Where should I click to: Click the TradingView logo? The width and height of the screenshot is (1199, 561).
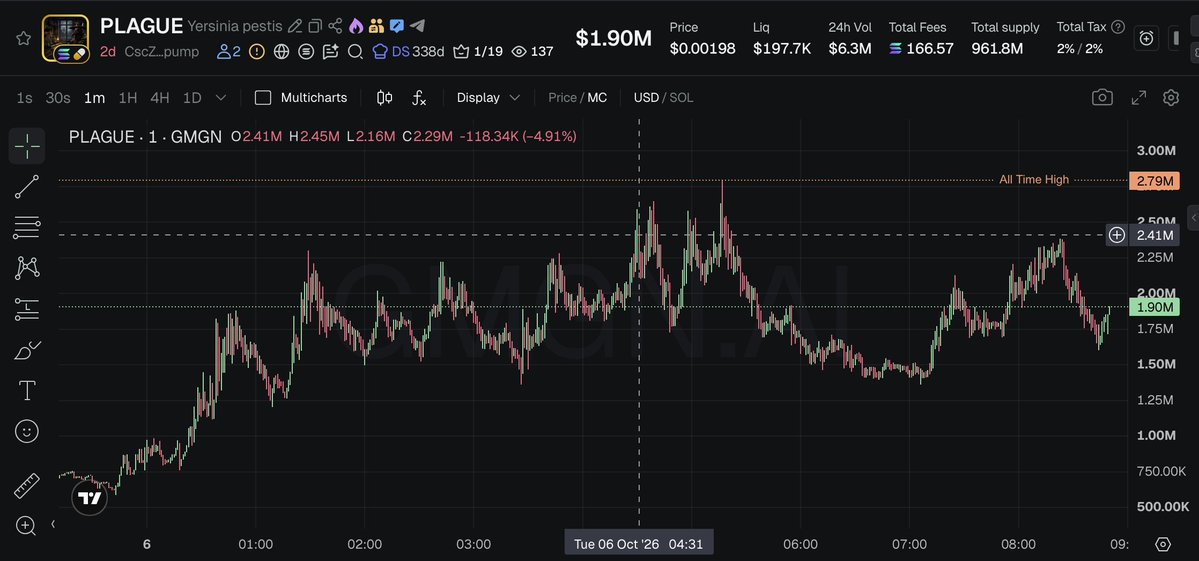[x=89, y=498]
